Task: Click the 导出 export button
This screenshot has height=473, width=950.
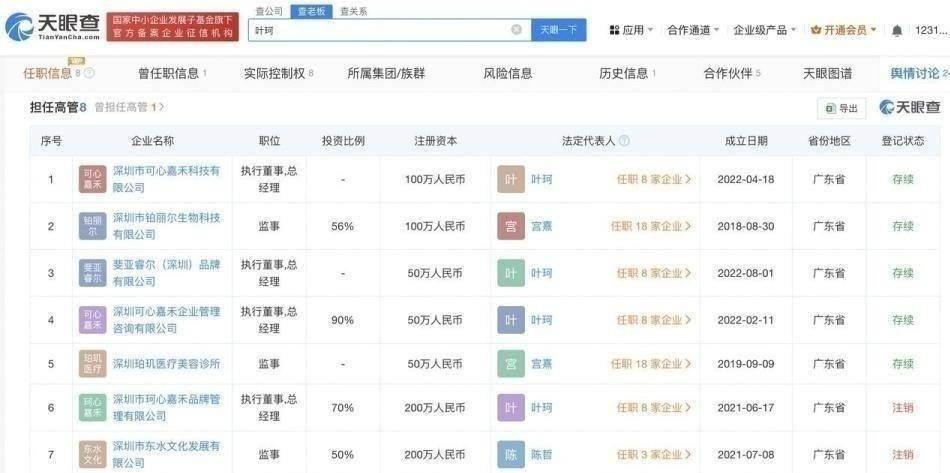Action: tap(842, 108)
